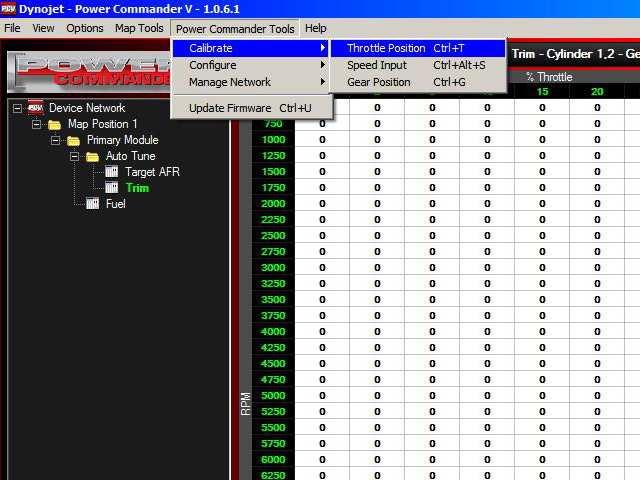The height and width of the screenshot is (480, 640).
Task: Click the 5750 RPM row header
Action: 273,443
